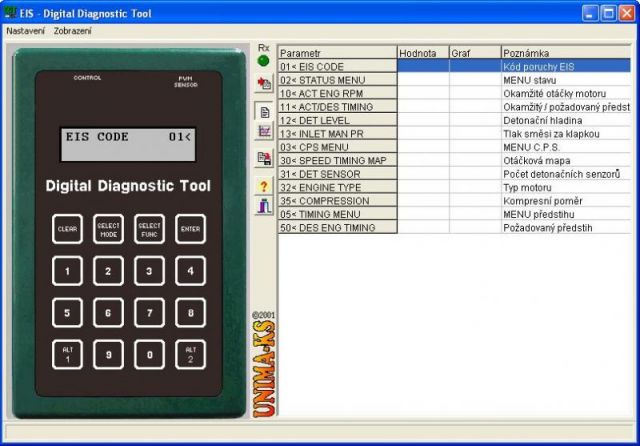
Task: Click keypad digit 0
Action: [149, 355]
